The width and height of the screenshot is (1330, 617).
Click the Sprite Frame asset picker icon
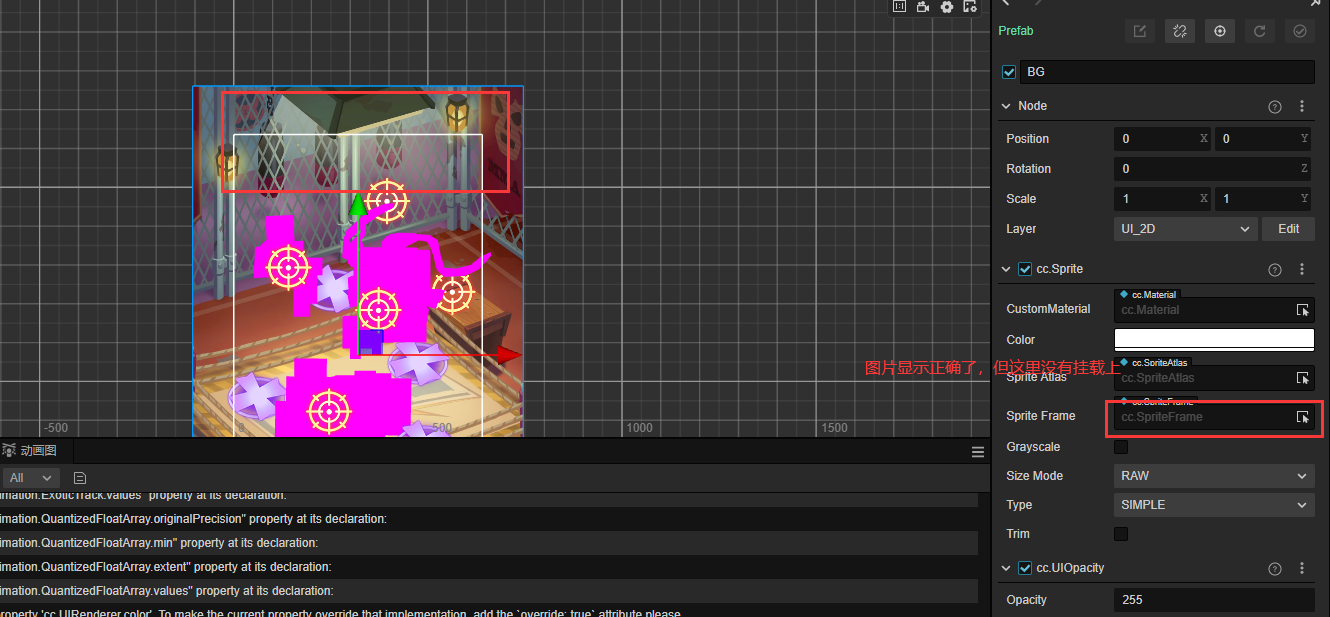click(x=1303, y=417)
